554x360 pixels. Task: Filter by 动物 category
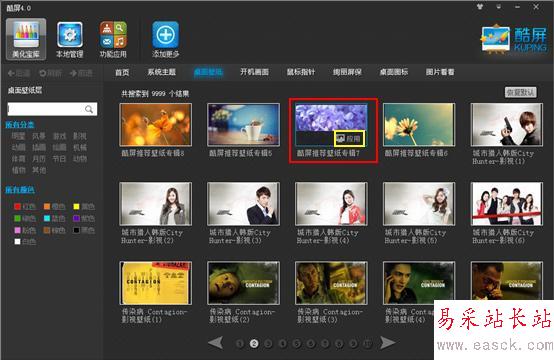click(x=80, y=159)
